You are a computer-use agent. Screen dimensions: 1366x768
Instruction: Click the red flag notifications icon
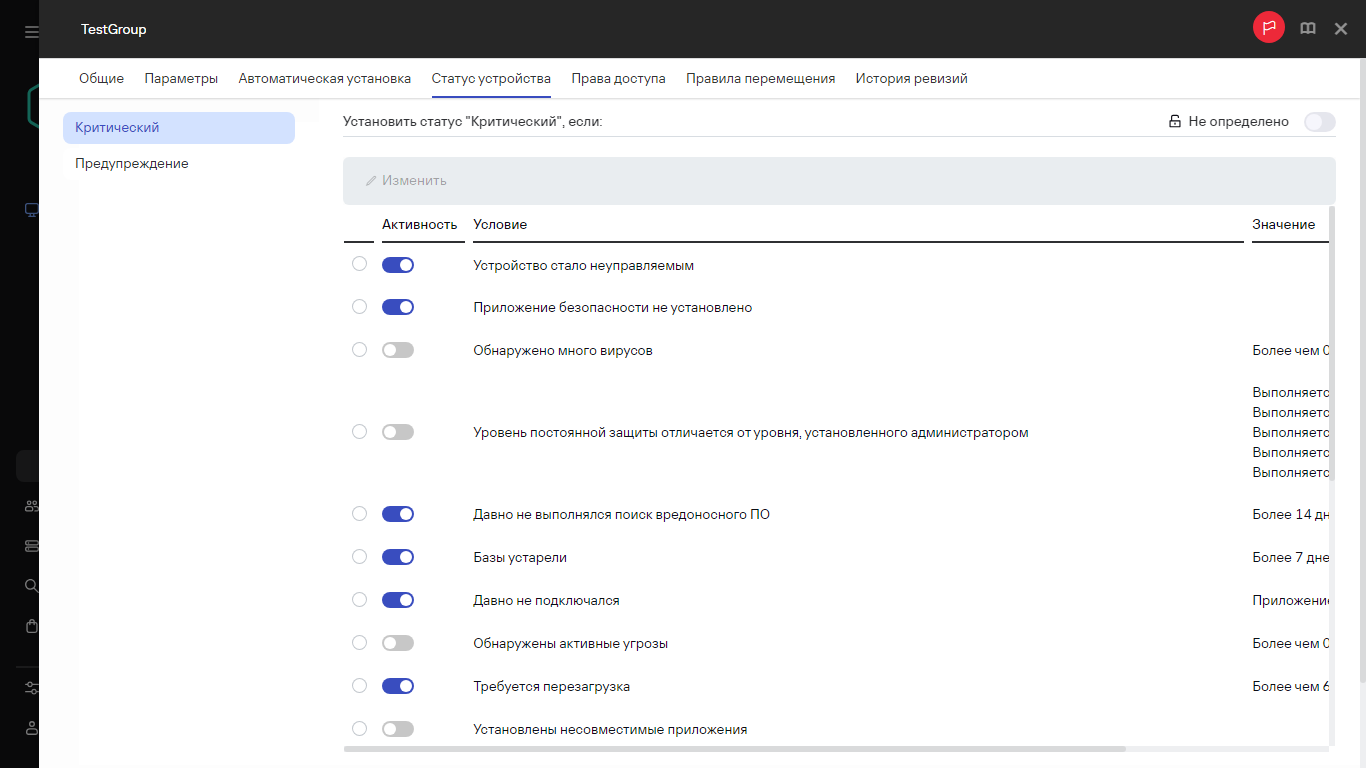point(1268,28)
